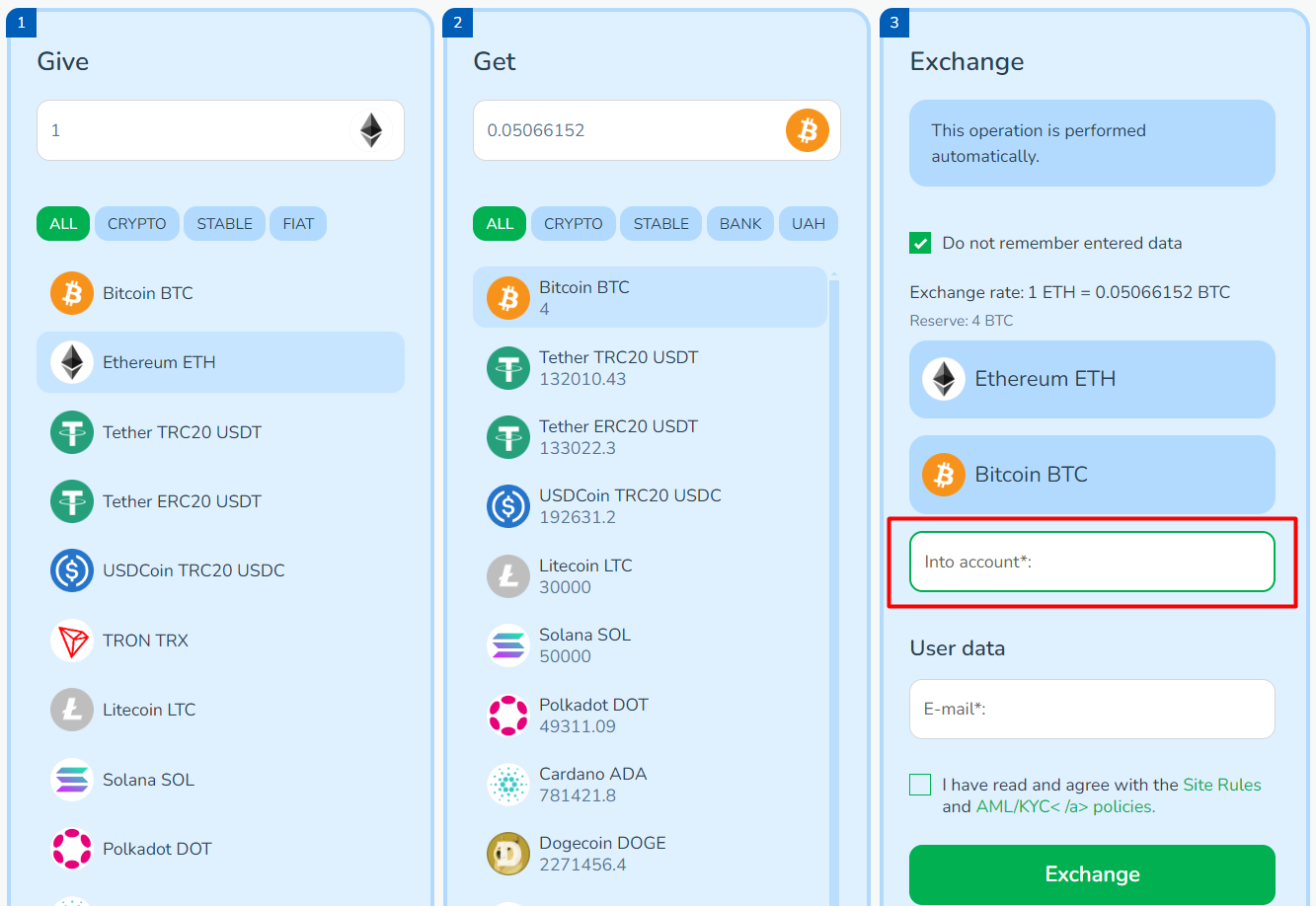Click Tether ERC20 icon in Get list
1316x906 pixels.
coord(508,437)
